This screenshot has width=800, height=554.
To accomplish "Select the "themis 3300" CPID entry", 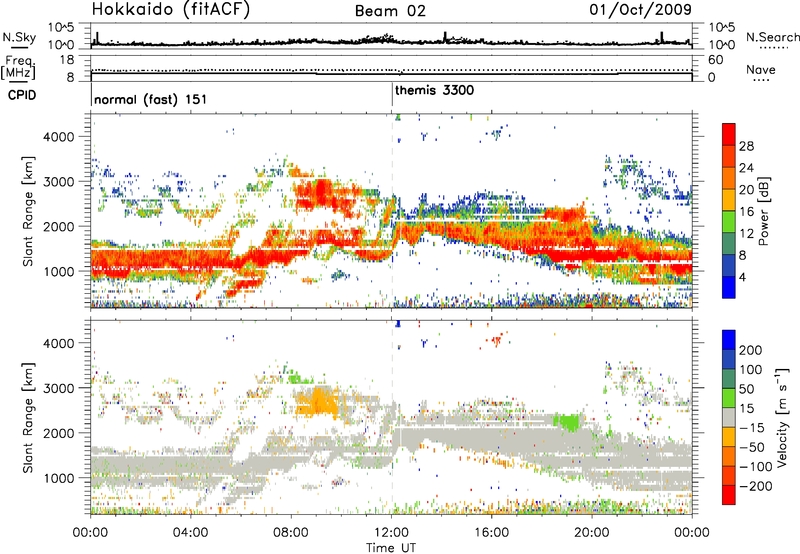I will [434, 90].
